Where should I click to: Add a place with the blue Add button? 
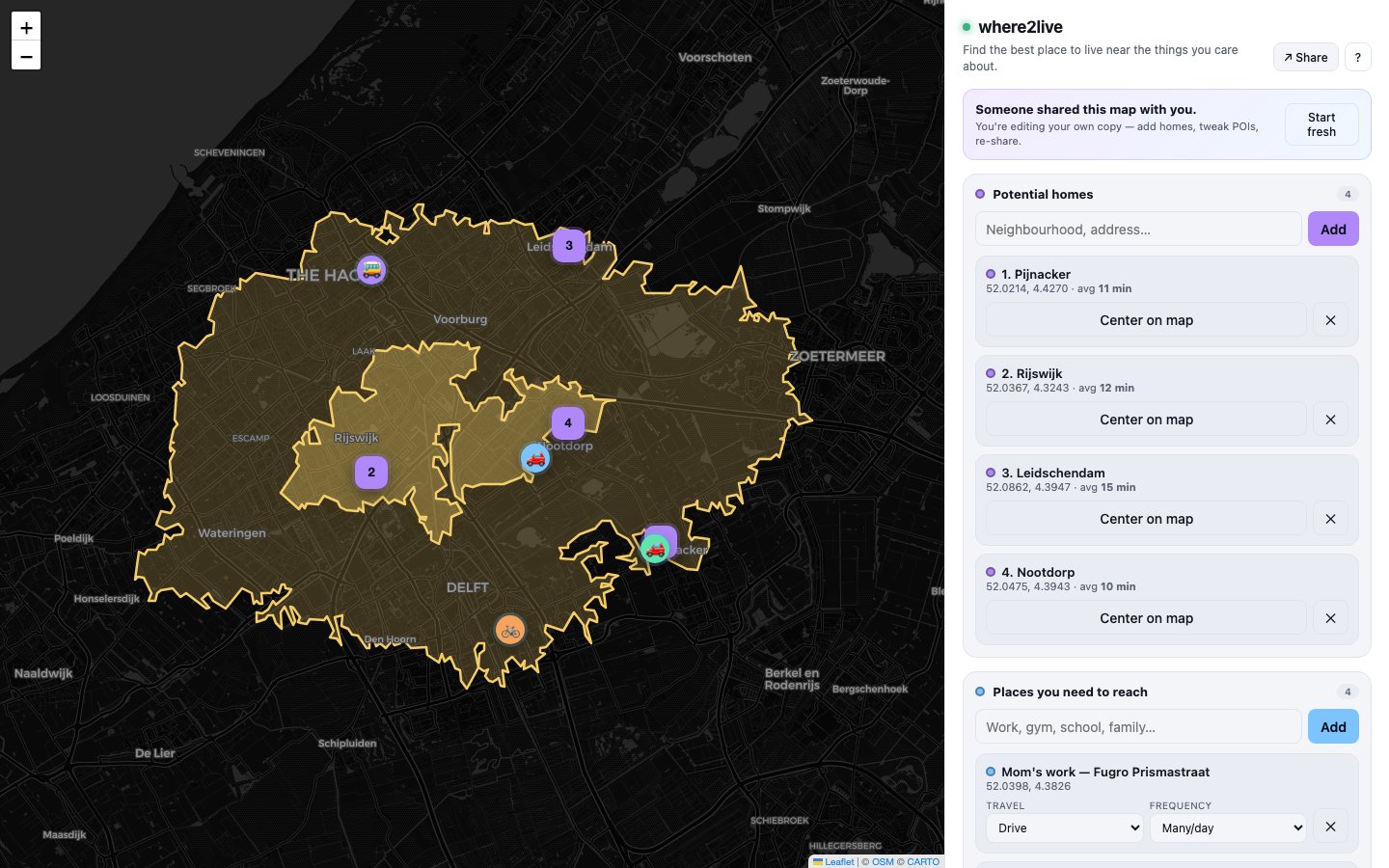(1333, 726)
